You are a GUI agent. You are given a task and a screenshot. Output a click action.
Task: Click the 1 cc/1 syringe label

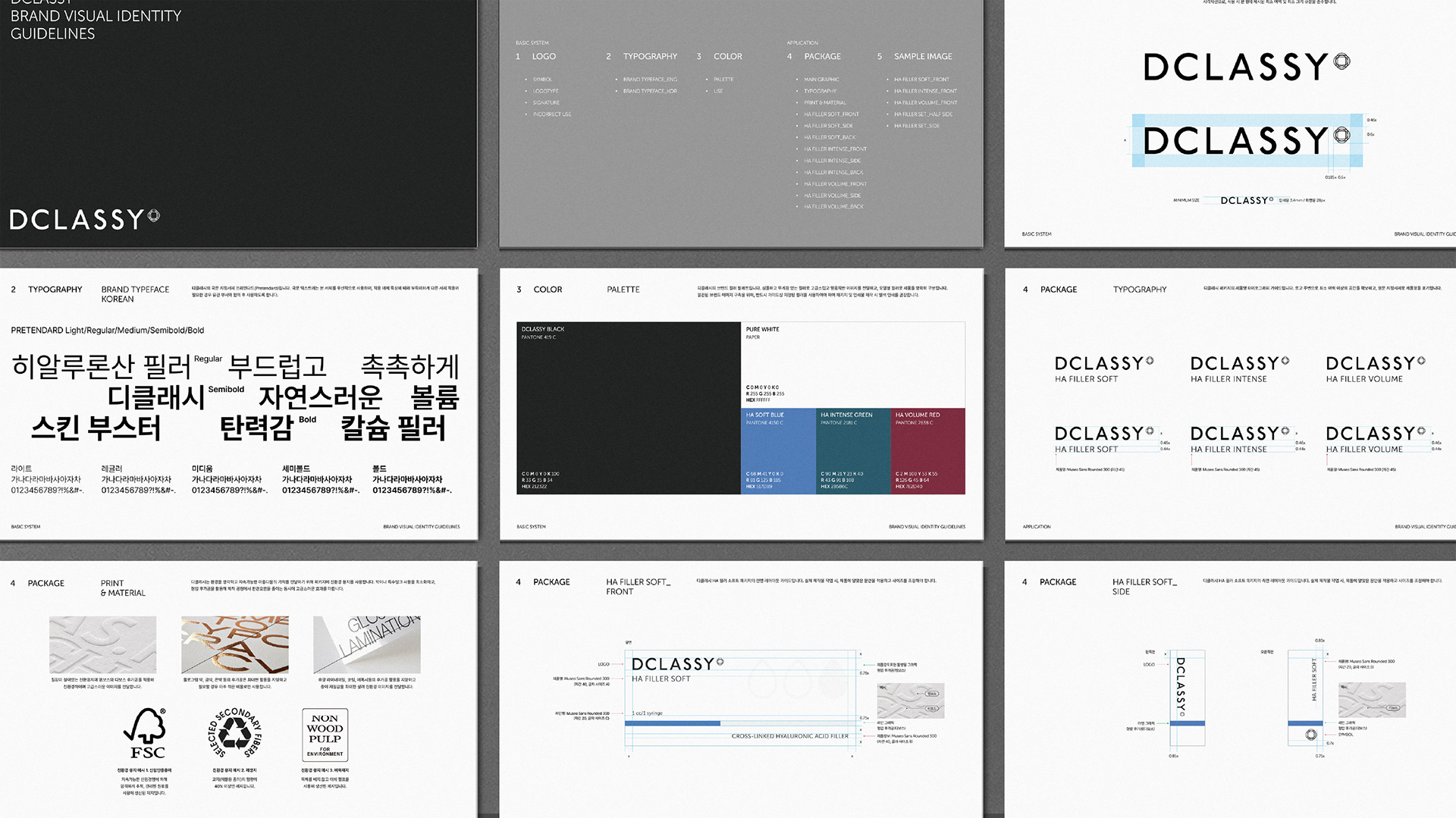(x=648, y=713)
